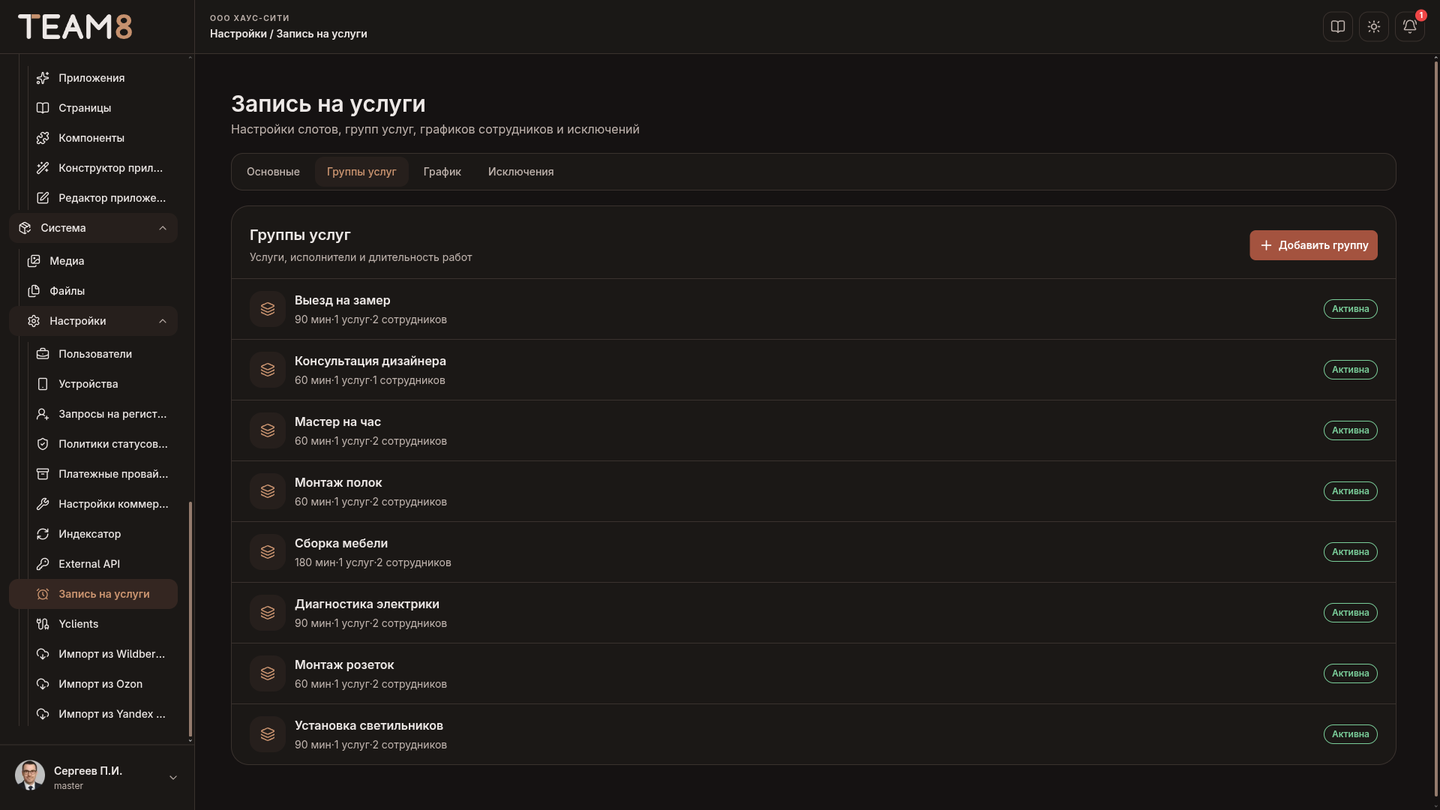
Task: Click the Активна badge for Выезд на замер
Action: [1350, 309]
